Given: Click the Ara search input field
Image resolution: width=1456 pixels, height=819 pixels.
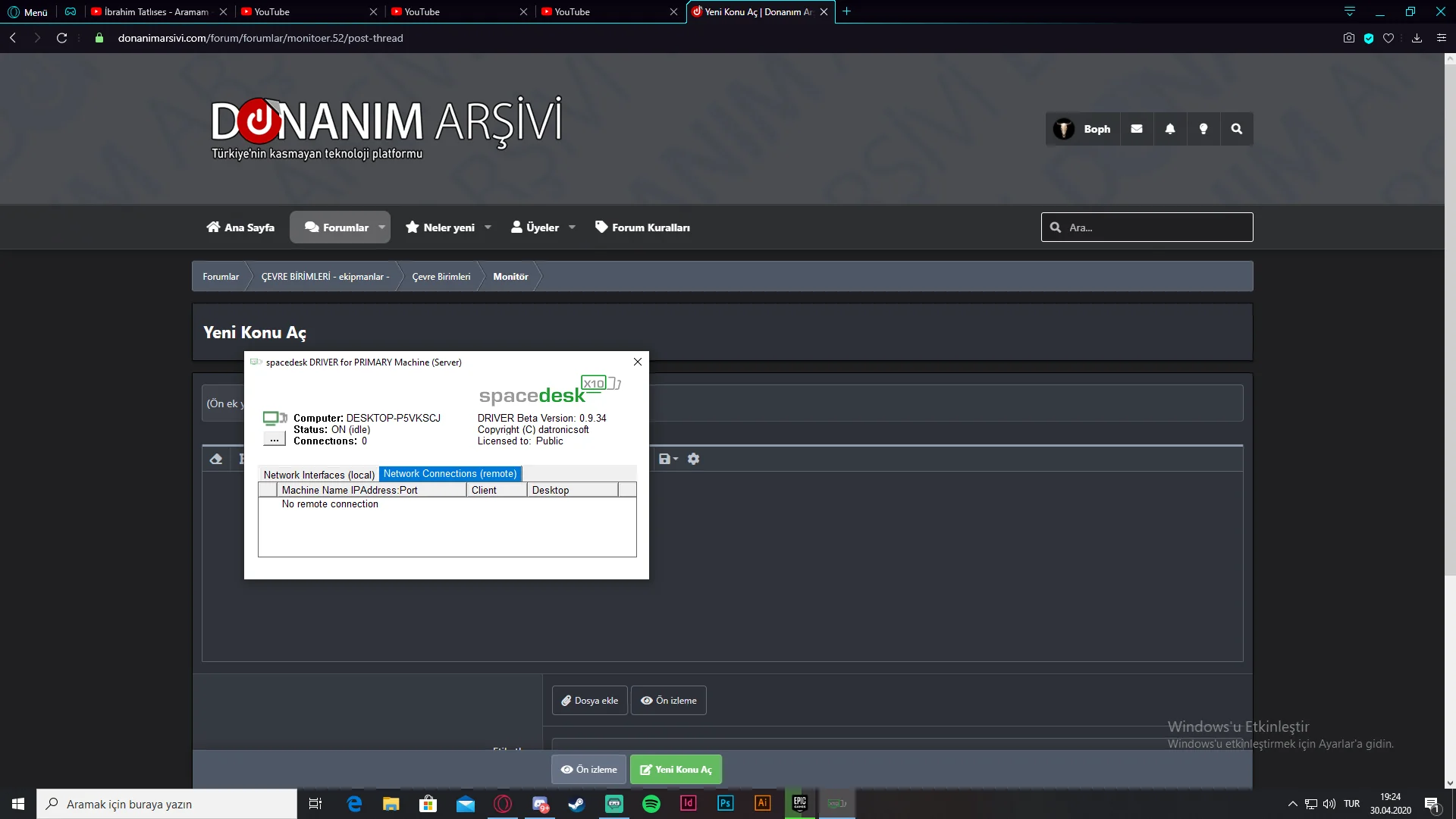Looking at the screenshot, I should [x=1156, y=227].
